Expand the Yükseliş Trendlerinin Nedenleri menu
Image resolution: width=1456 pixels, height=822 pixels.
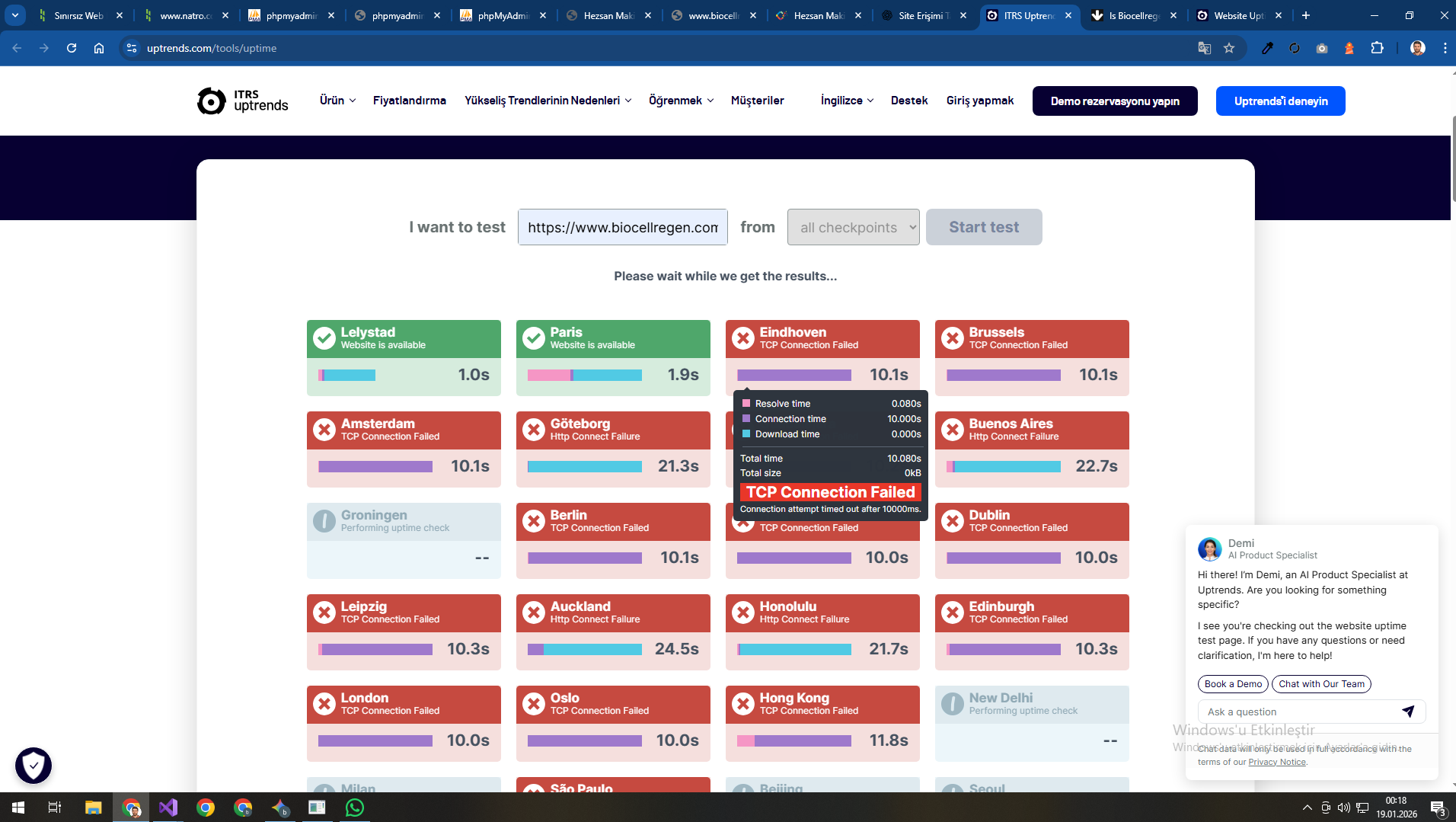[548, 101]
